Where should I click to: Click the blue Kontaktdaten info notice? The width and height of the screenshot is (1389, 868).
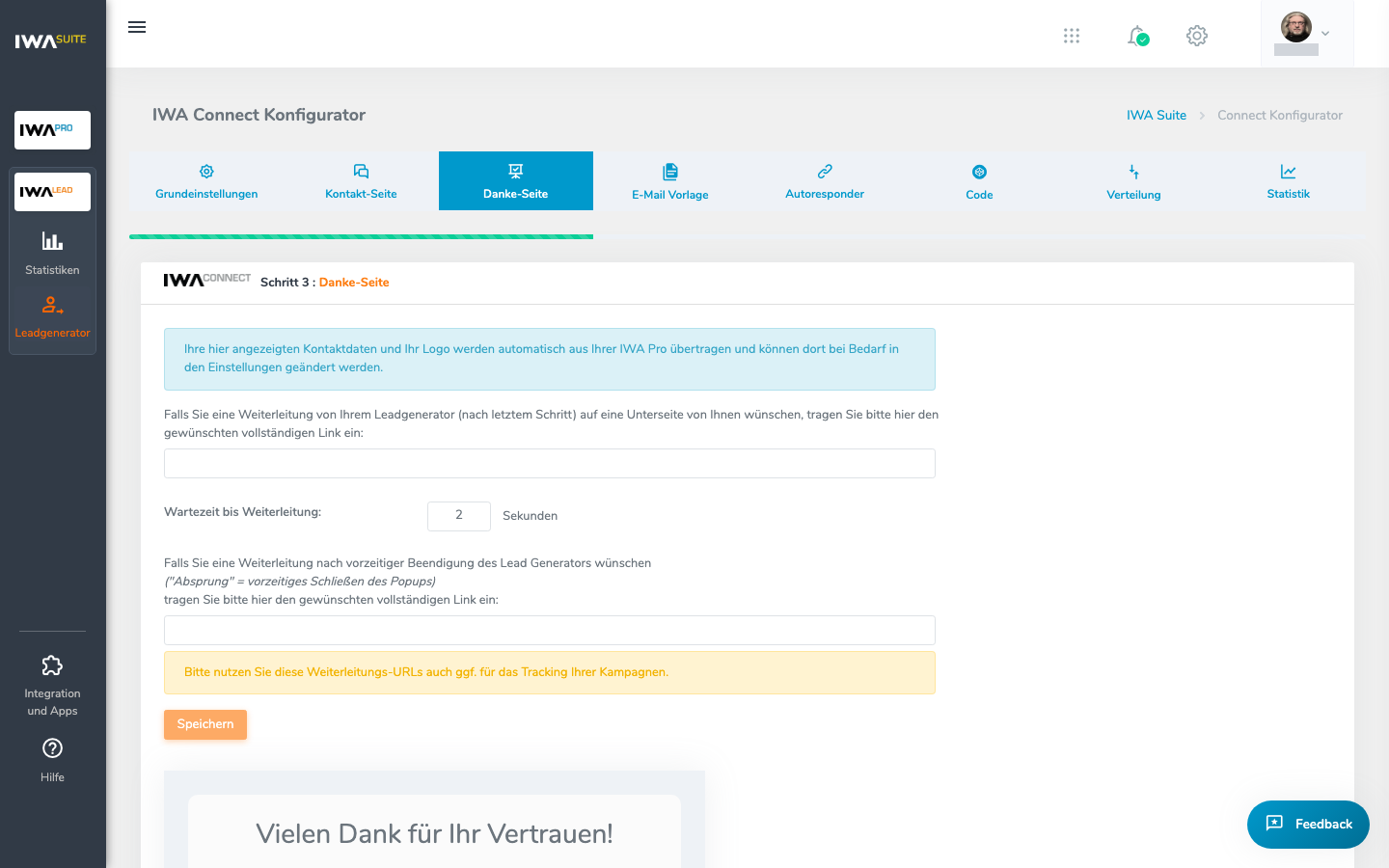[x=550, y=359]
